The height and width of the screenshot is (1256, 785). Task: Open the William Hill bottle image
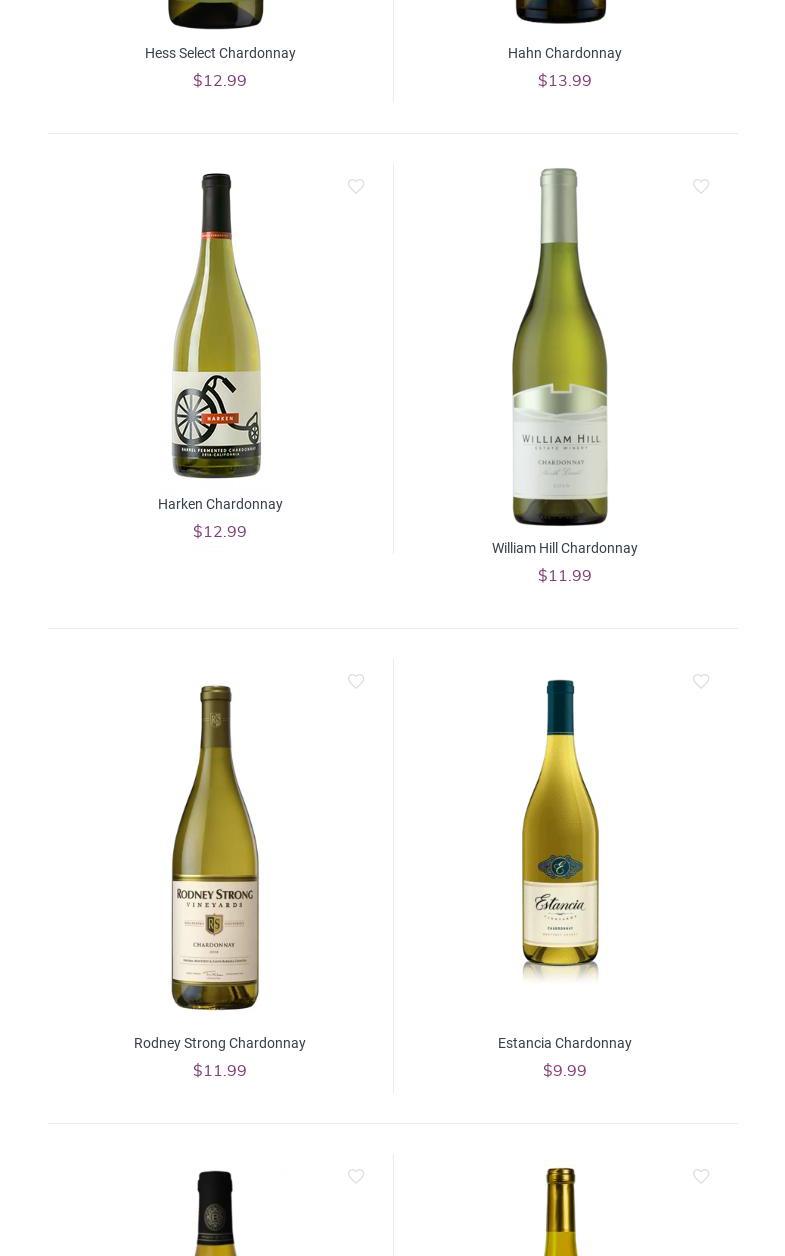pyautogui.click(x=560, y=346)
